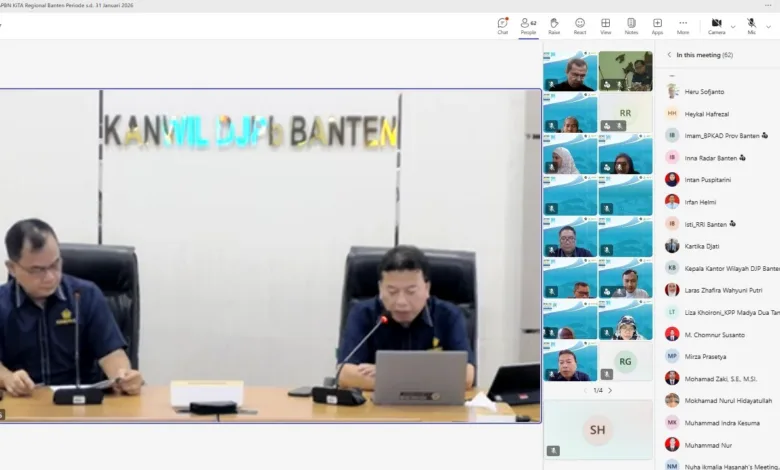
Task: Select participant Intan Puspitarini
Action: [x=707, y=179]
